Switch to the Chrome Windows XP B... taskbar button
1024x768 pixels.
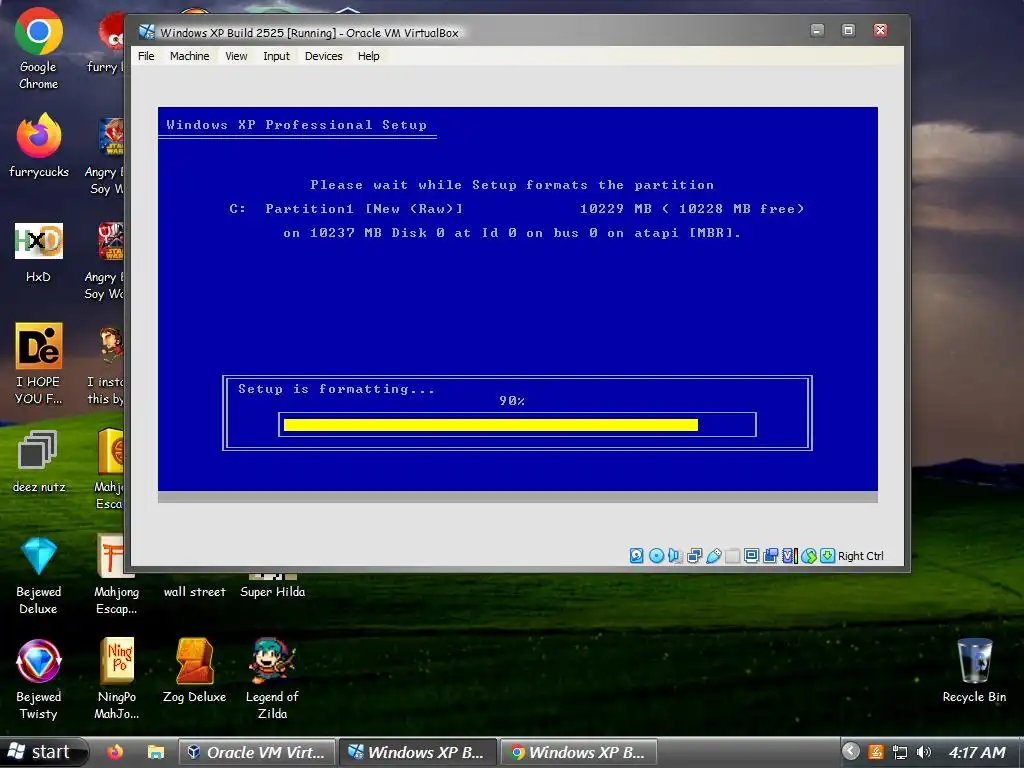[579, 752]
